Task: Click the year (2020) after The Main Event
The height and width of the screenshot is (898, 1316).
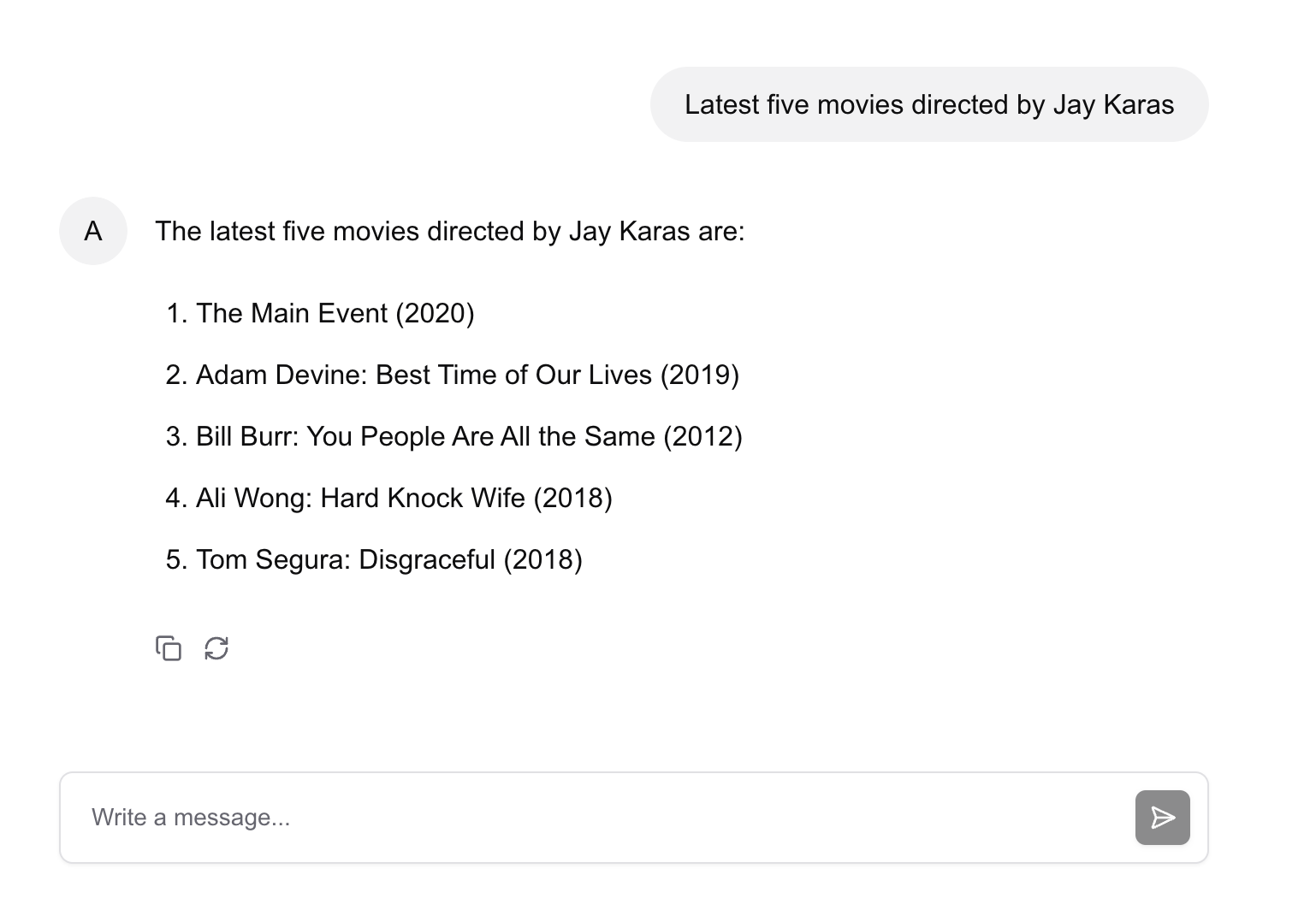Action: click(435, 313)
